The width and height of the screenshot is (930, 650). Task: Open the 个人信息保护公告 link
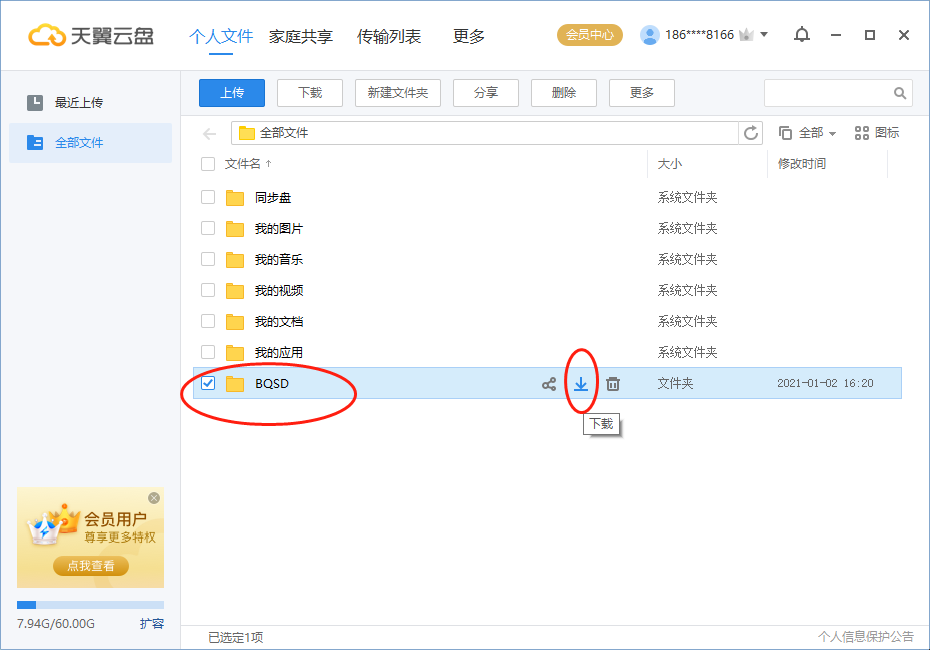[x=866, y=637]
